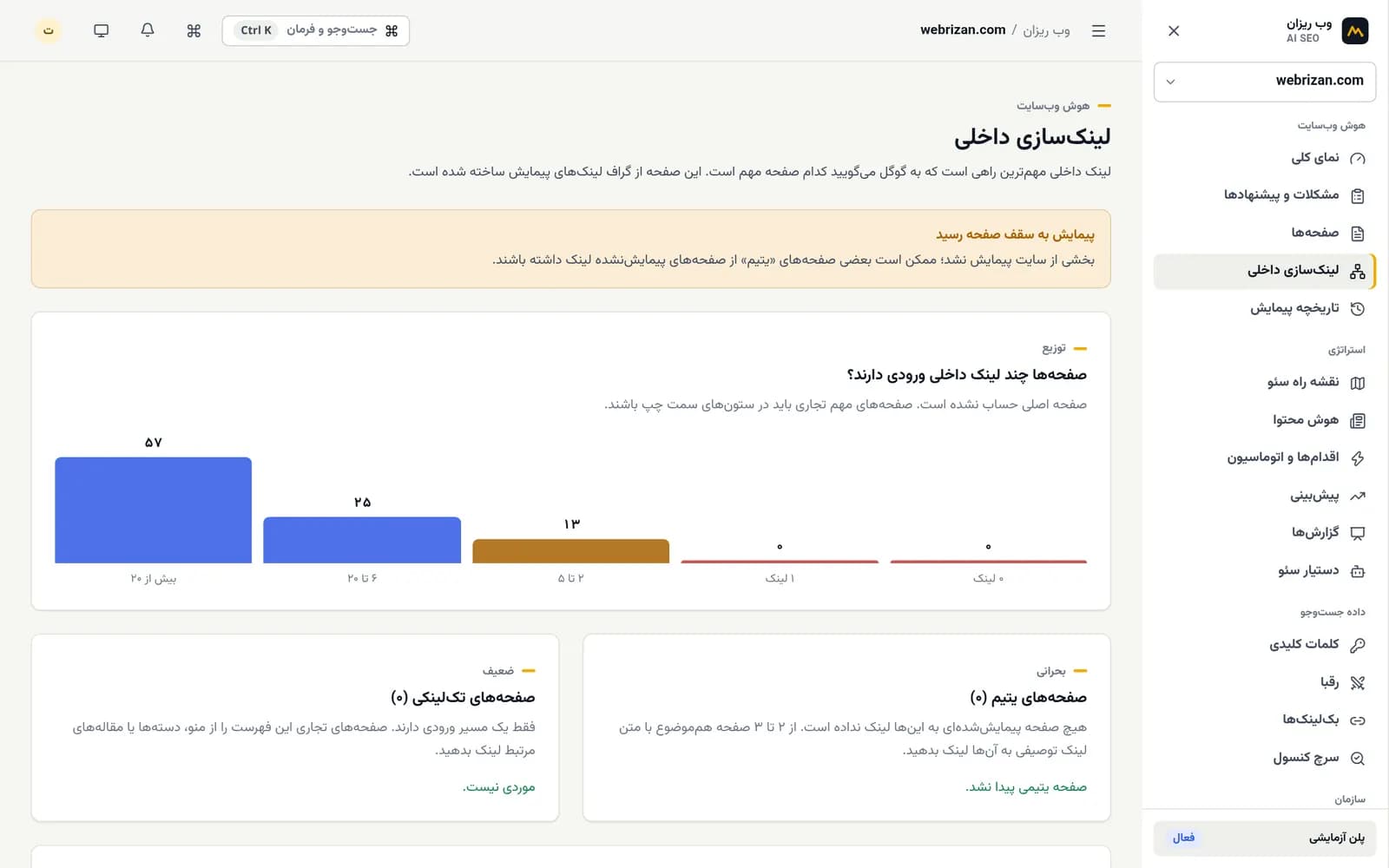The height and width of the screenshot is (868, 1389).
Task: Click the webrizan.com breadcrumb in top bar
Action: (x=963, y=30)
